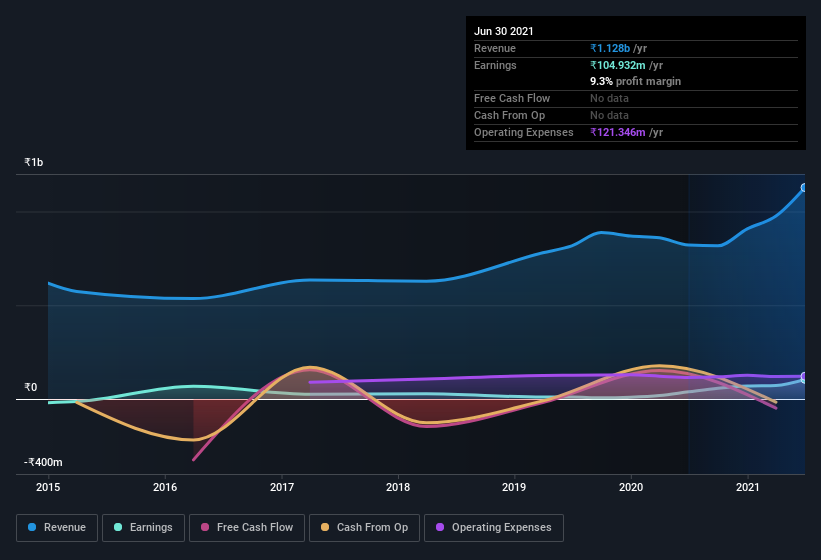
Task: Click the Jun 30 2021 tooltip date
Action: 504,31
